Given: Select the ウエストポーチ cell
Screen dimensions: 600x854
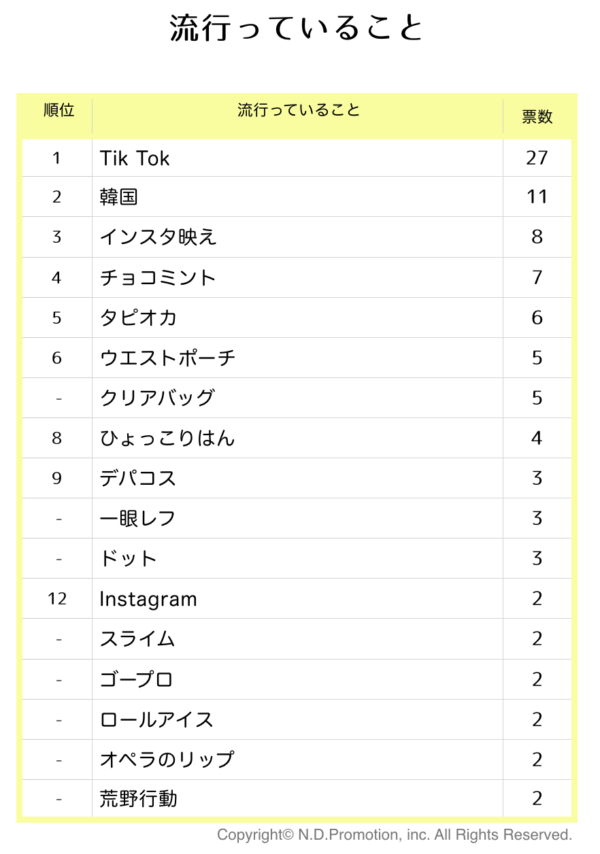Looking at the screenshot, I should pyautogui.click(x=168, y=358).
